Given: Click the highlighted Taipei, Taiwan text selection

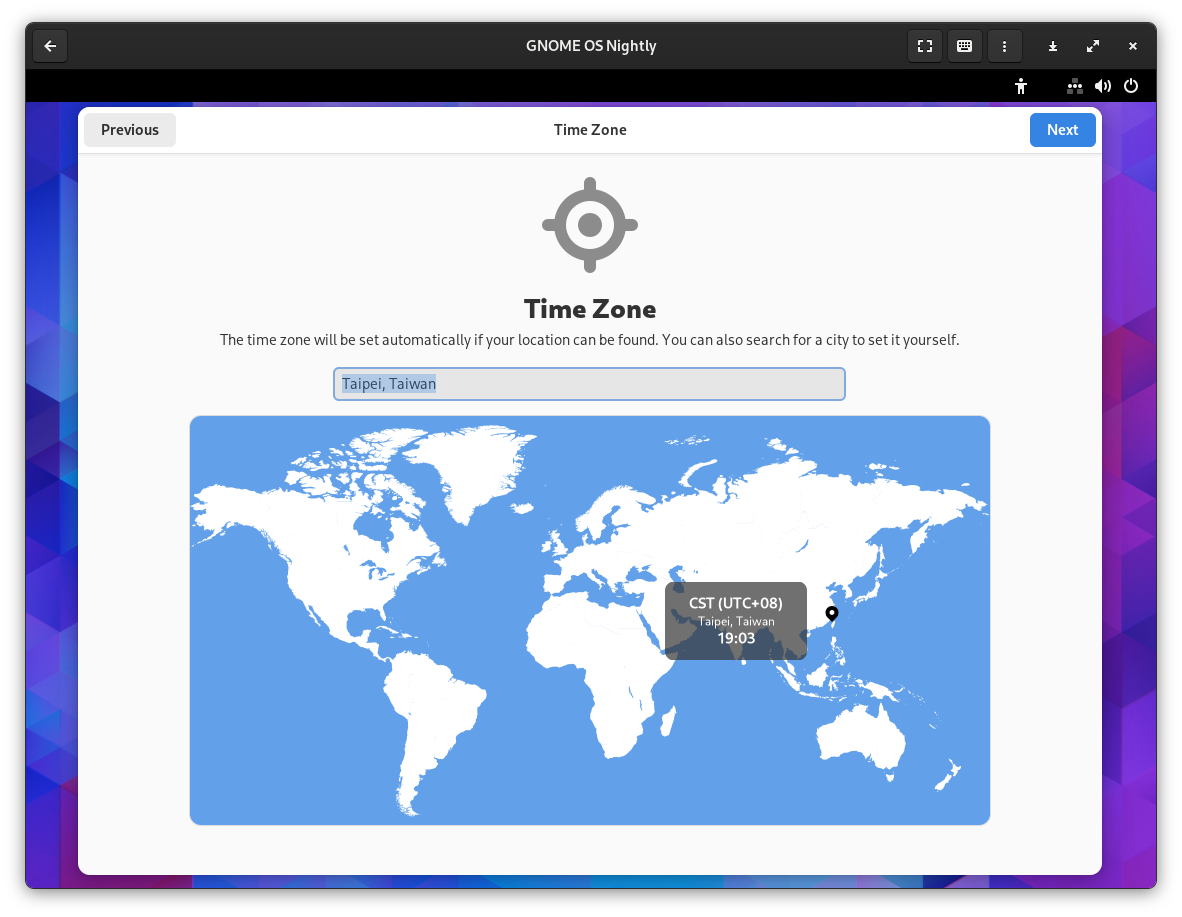Looking at the screenshot, I should point(389,383).
